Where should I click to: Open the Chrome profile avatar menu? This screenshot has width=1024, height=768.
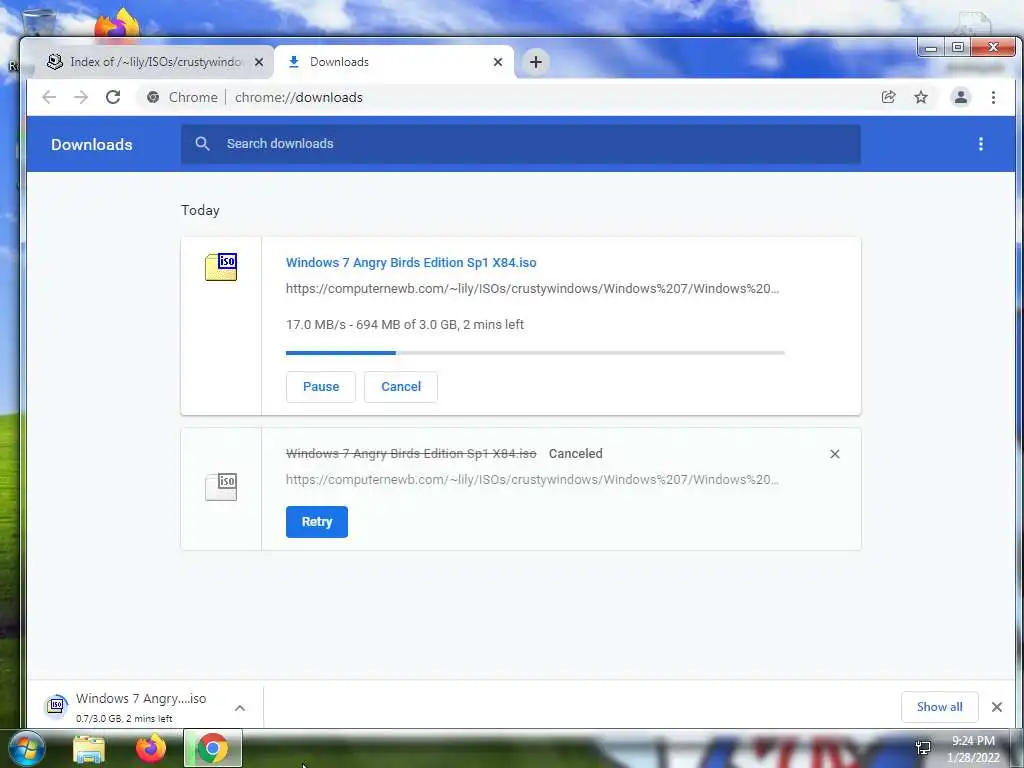click(961, 97)
